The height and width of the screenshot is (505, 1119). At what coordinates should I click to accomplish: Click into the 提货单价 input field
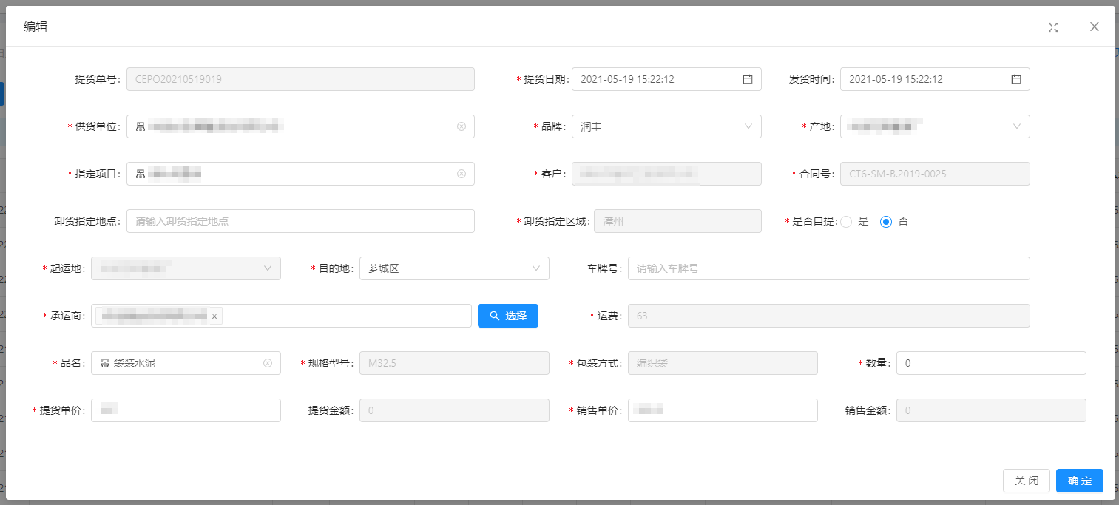click(186, 410)
